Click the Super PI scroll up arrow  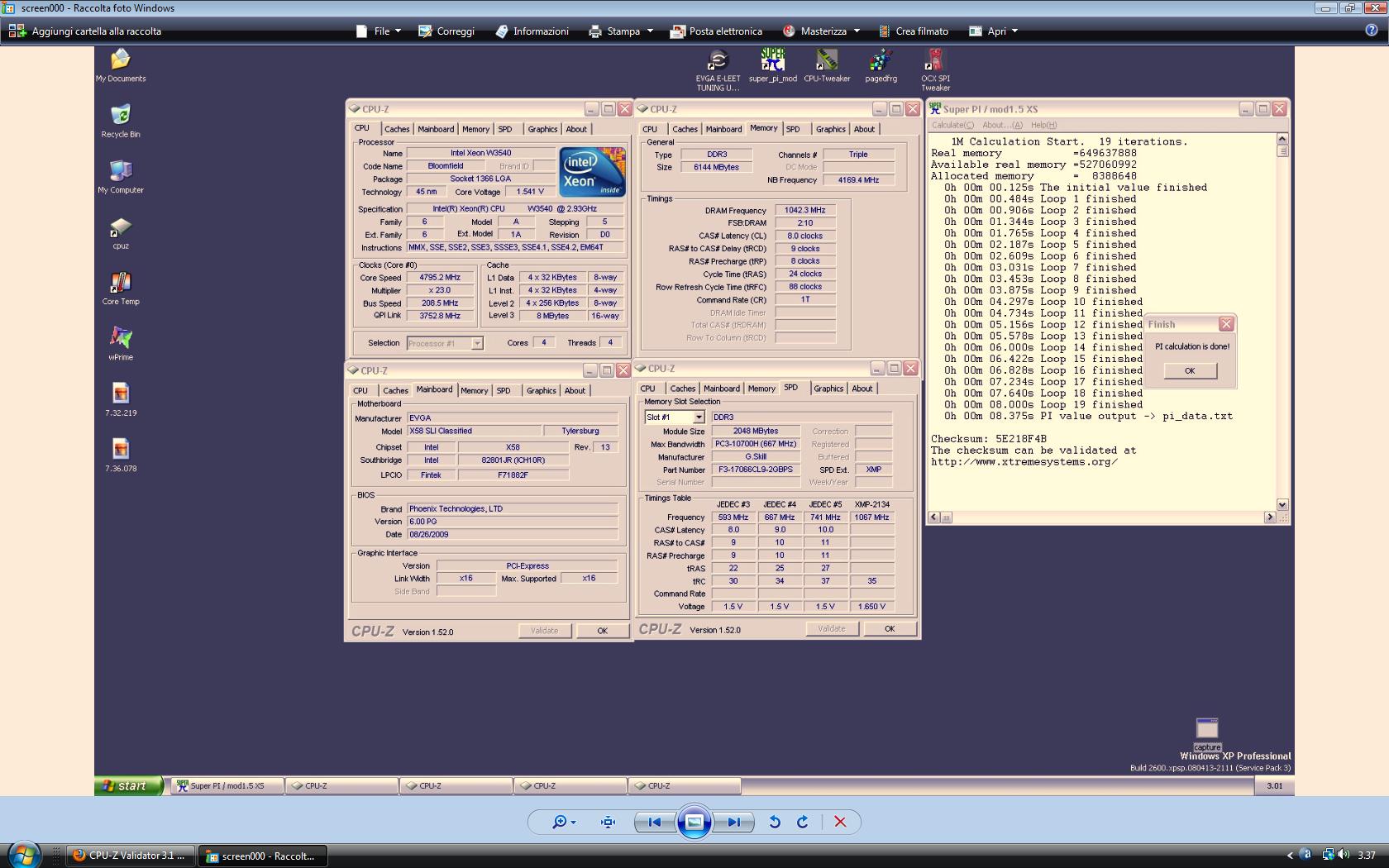click(1282, 139)
